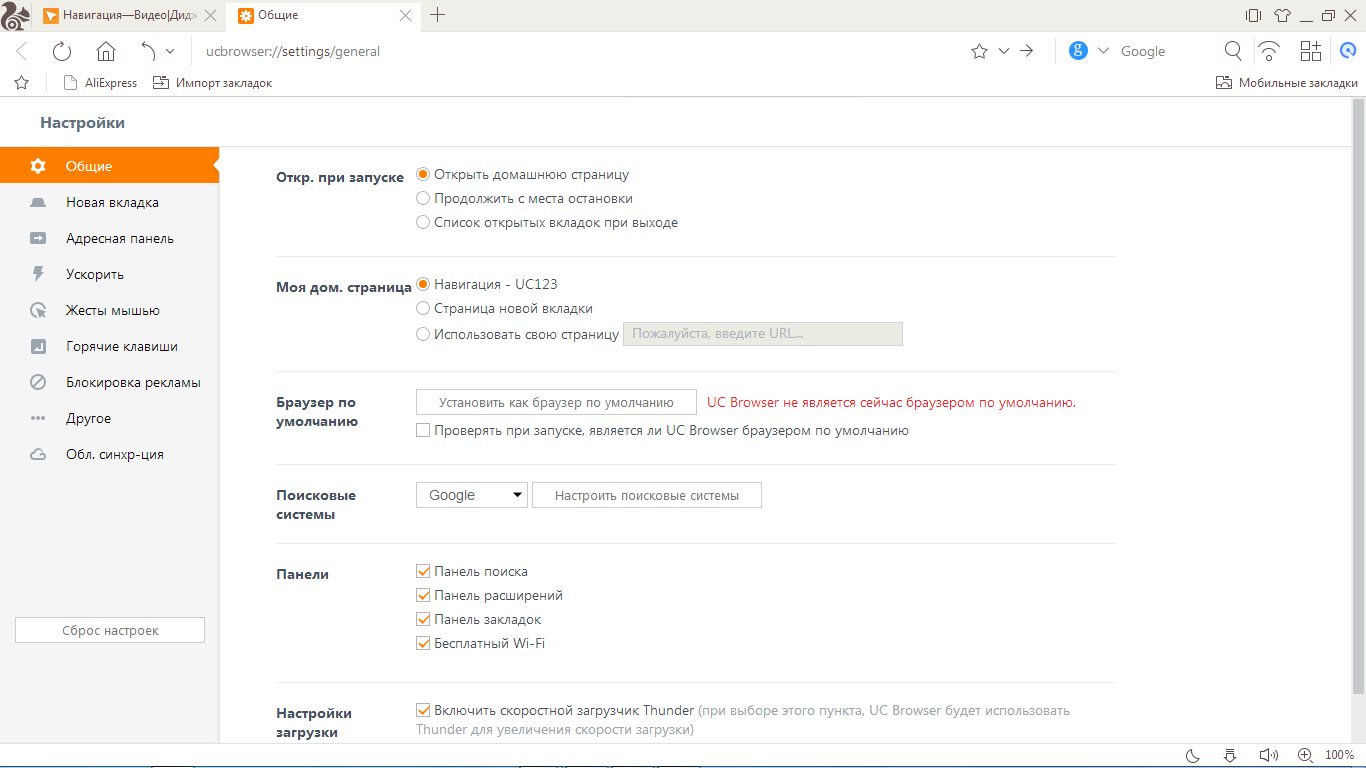Open the free Wi-Fi icon
Screen dimensions: 1366x768
1269,51
